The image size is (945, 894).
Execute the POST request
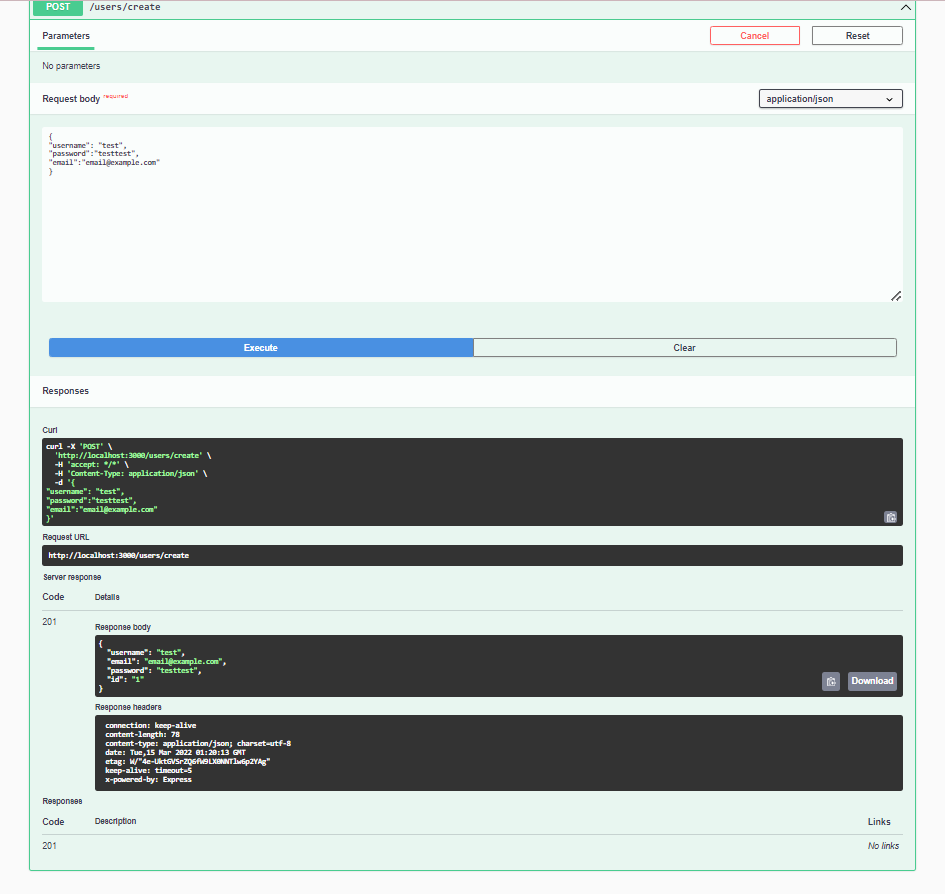[261, 348]
